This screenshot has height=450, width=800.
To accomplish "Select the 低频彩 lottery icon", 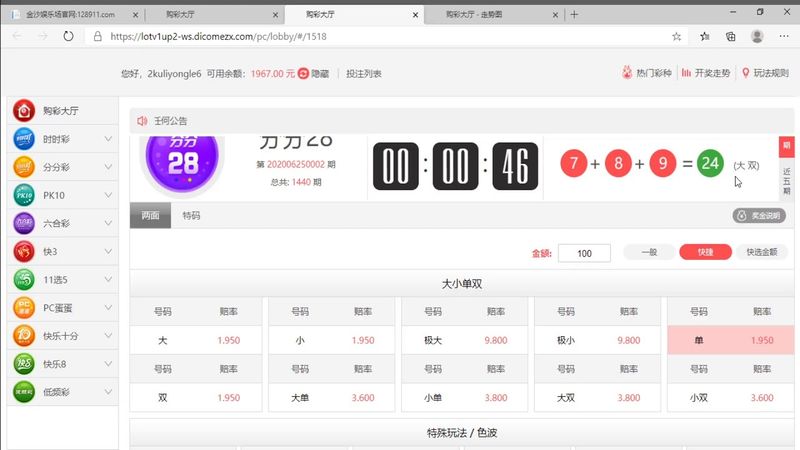I will 24,392.
